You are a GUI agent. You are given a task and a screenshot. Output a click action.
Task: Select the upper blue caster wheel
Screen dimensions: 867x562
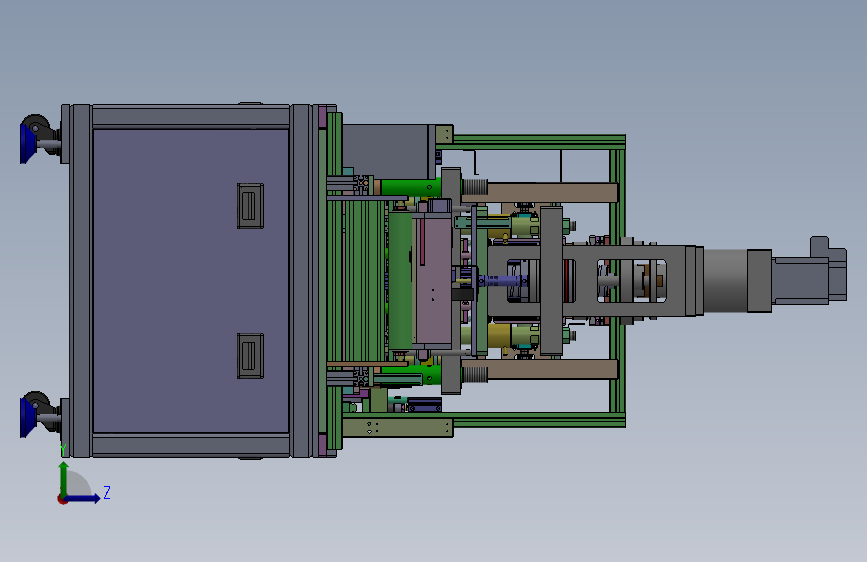pyautogui.click(x=28, y=143)
